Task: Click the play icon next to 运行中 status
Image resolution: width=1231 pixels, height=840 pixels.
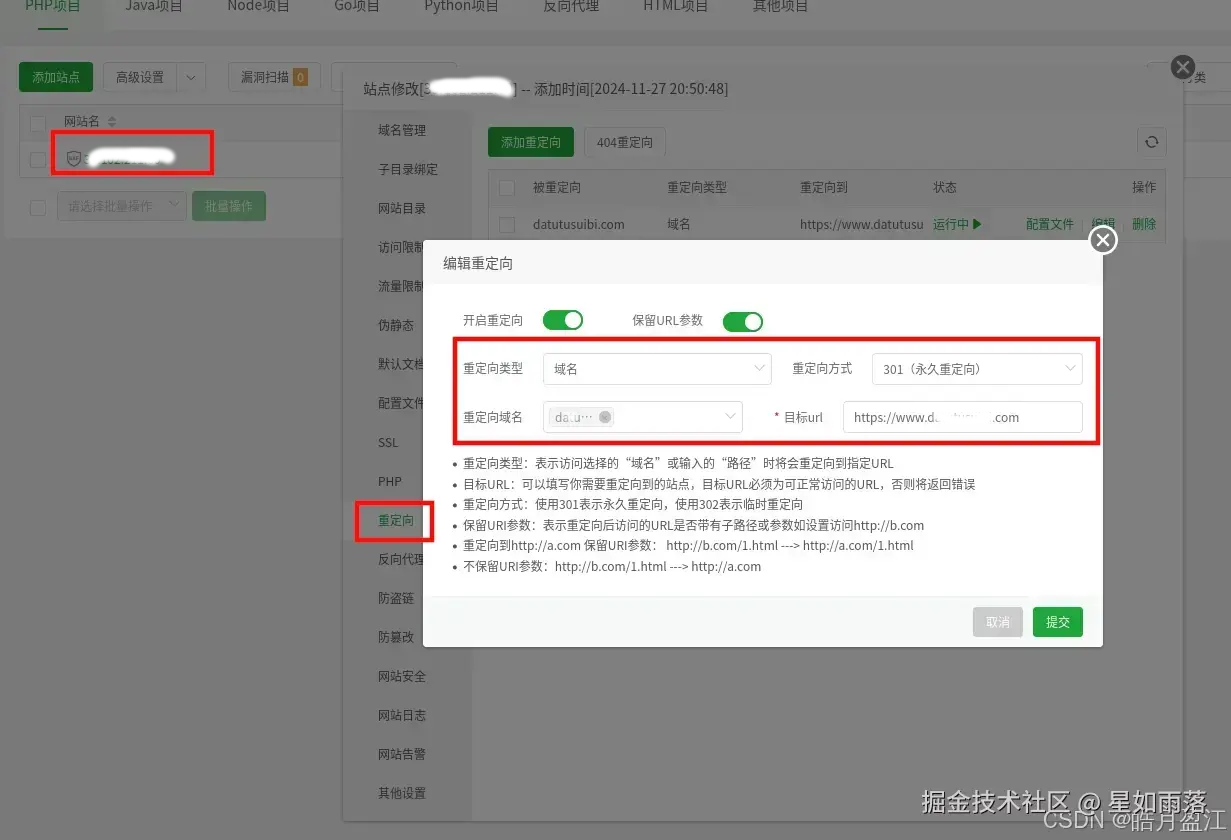Action: tap(977, 224)
